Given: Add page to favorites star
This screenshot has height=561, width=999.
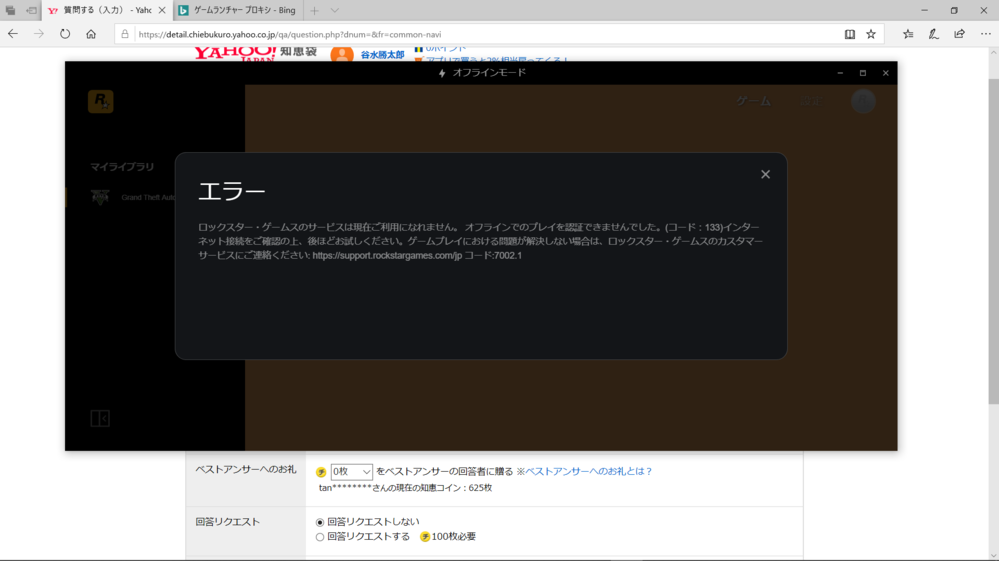Looking at the screenshot, I should coord(871,34).
